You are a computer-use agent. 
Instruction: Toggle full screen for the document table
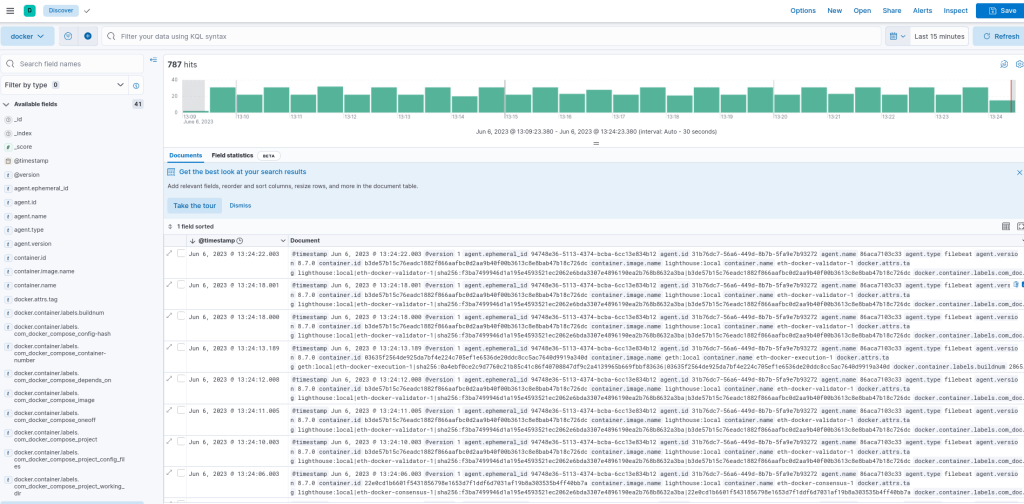coord(1020,226)
